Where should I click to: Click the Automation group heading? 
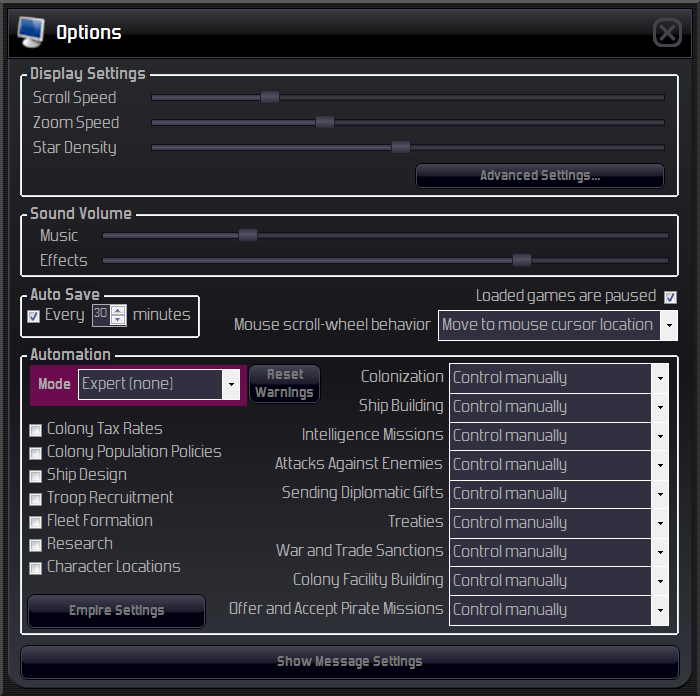click(x=71, y=354)
